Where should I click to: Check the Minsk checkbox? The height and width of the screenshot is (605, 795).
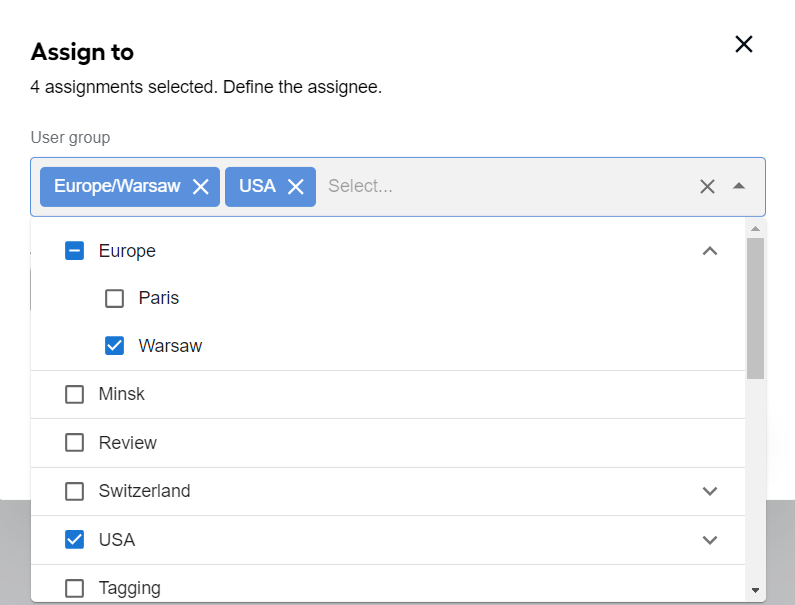pyautogui.click(x=75, y=394)
